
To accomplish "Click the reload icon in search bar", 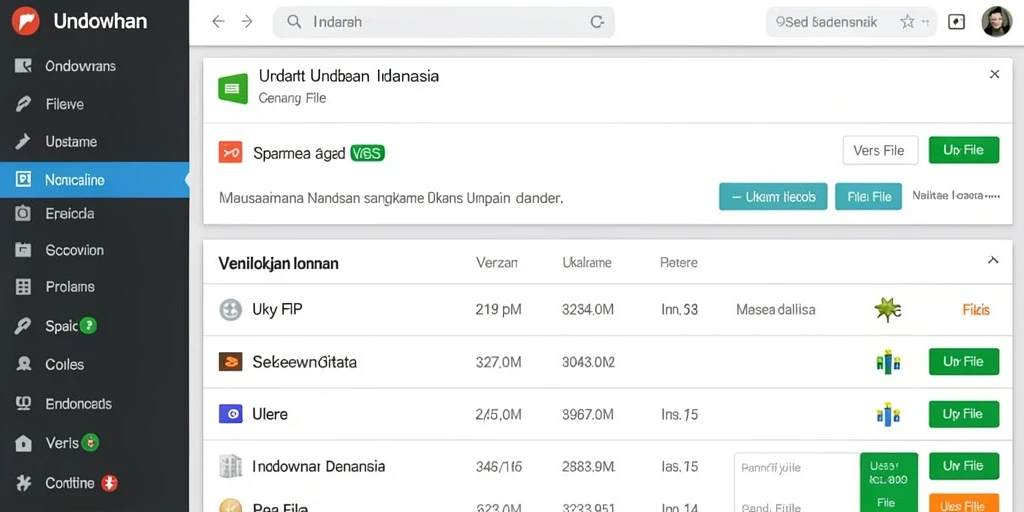I will pos(597,22).
